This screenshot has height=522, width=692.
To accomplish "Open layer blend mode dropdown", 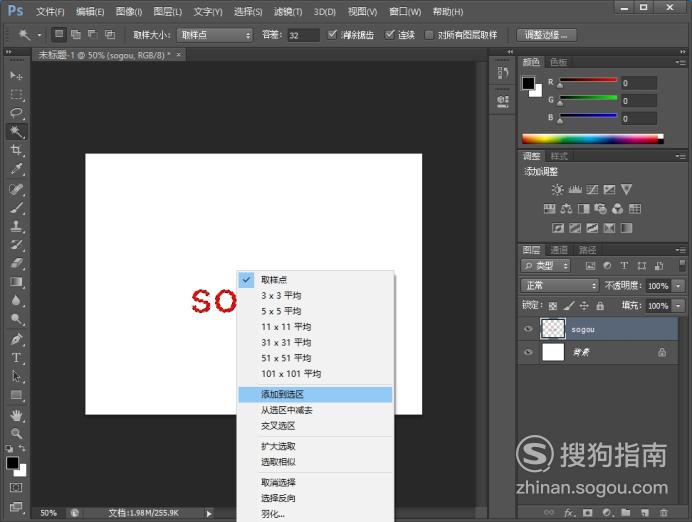I will click(559, 285).
